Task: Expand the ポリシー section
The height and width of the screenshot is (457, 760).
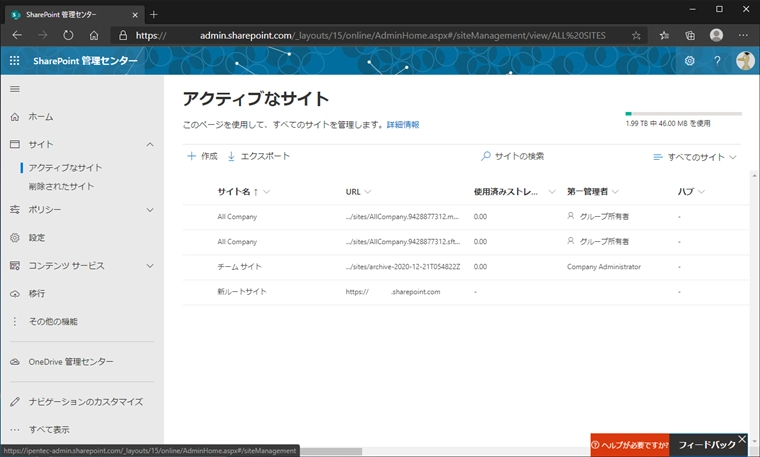Action: coord(150,210)
